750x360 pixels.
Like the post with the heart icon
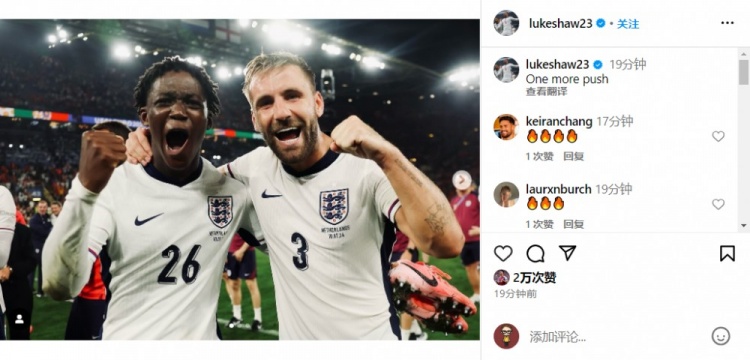[503, 253]
